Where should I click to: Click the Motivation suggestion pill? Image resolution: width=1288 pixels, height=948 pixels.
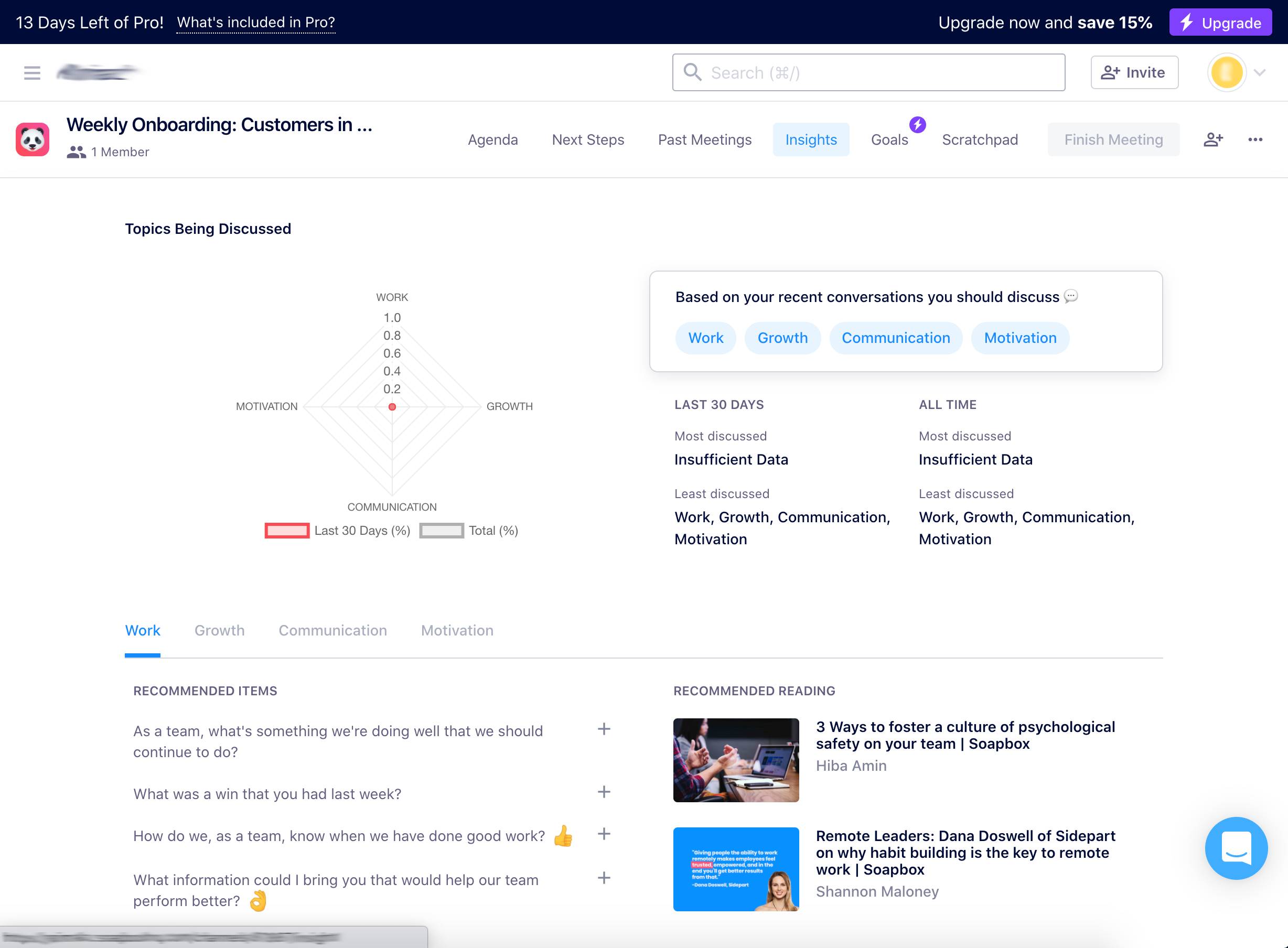[1020, 338]
